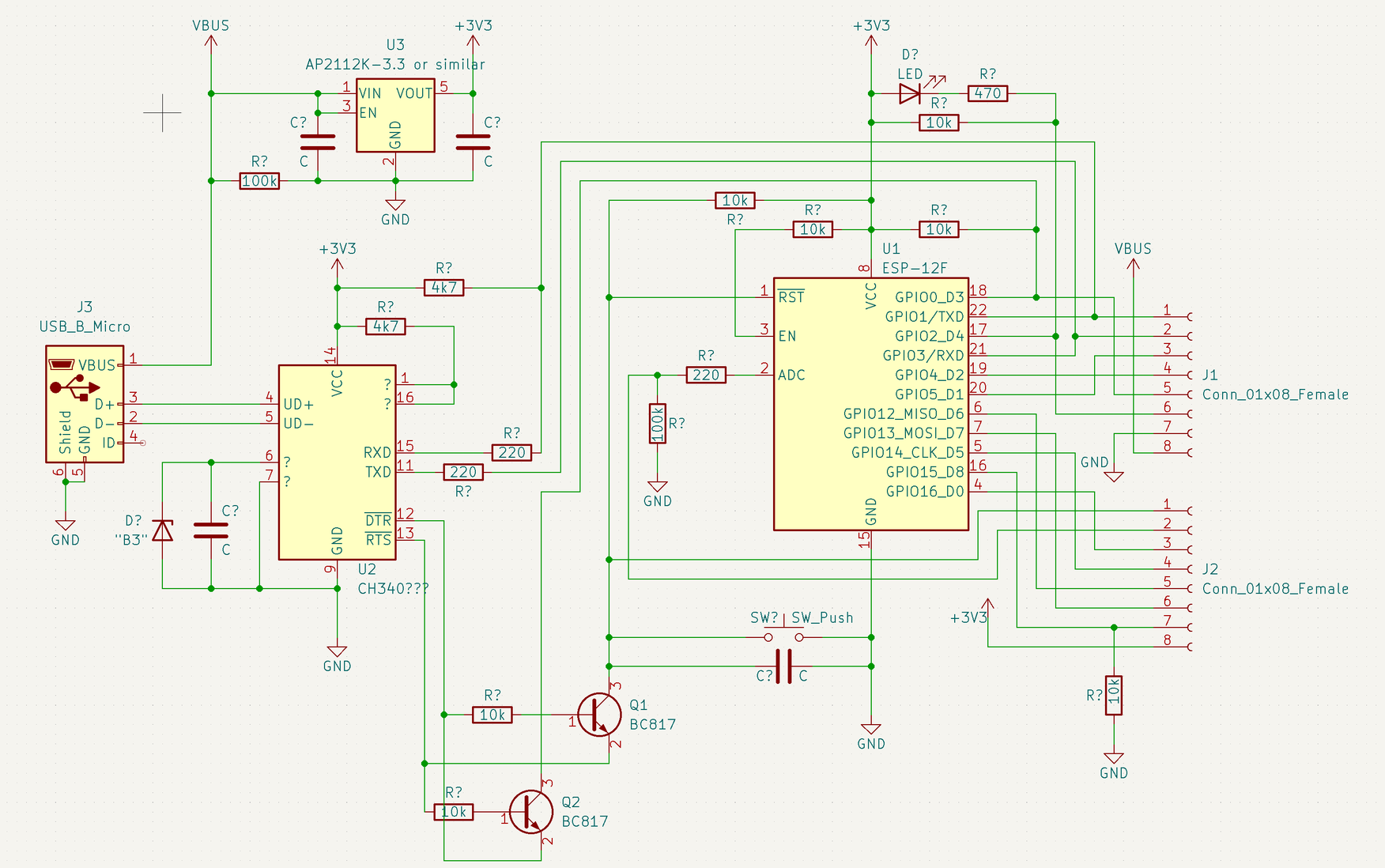1385x868 pixels.
Task: Click the "RTS" pin name on CH340
Action: (x=378, y=540)
